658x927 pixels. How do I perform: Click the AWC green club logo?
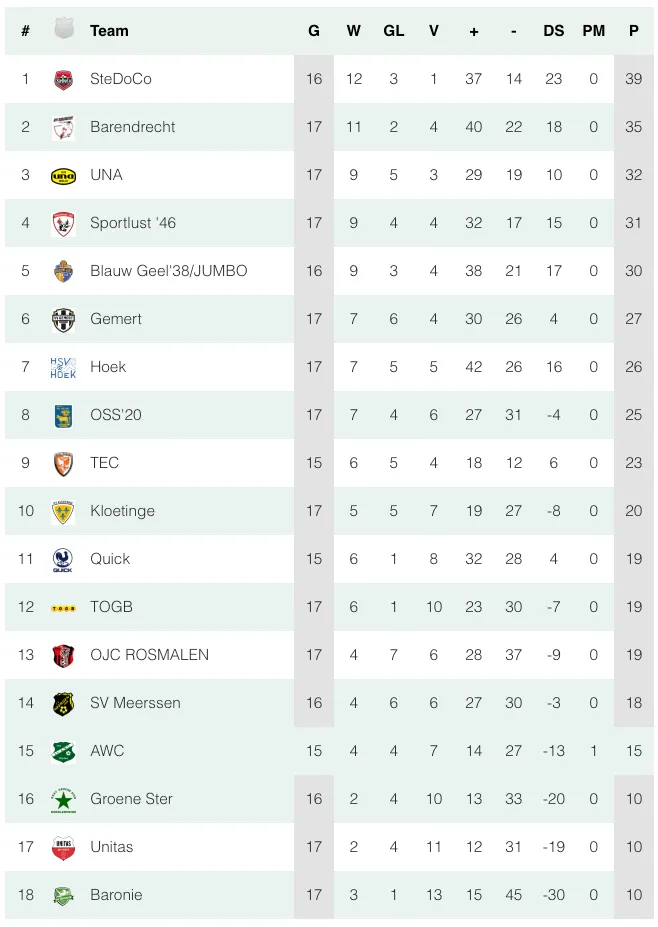point(63,751)
